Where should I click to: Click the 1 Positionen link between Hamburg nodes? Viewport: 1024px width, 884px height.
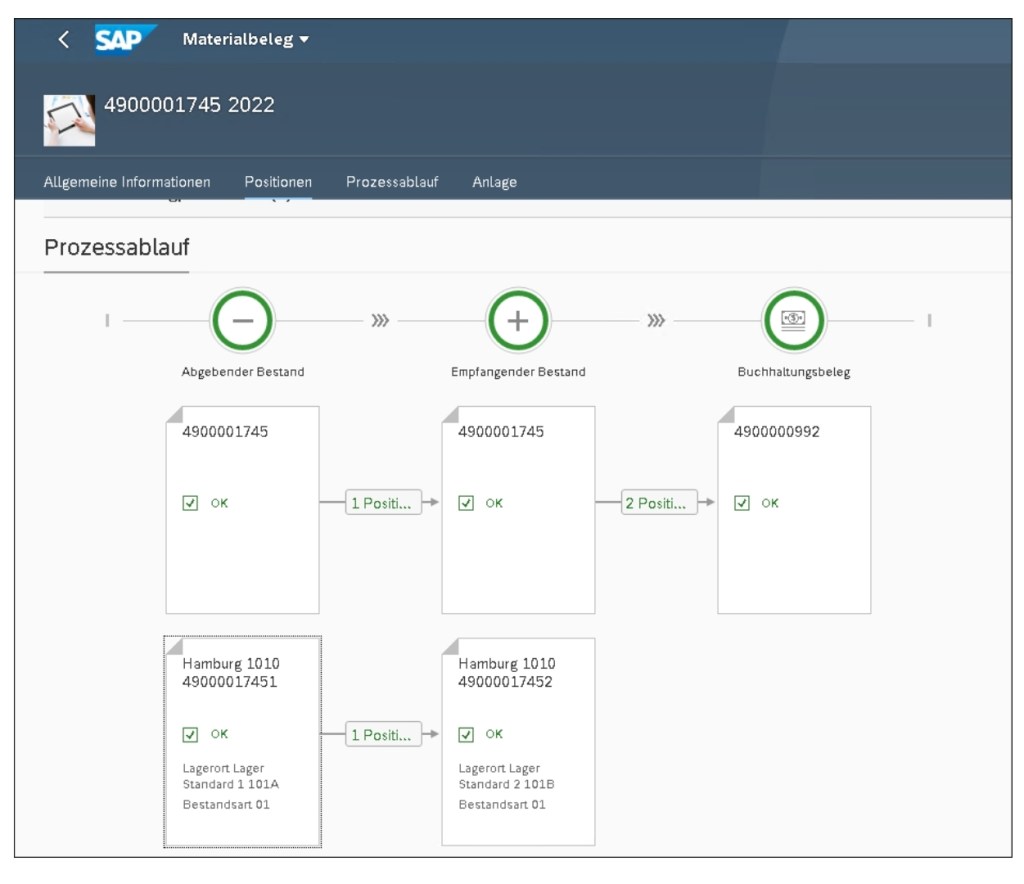tap(383, 732)
